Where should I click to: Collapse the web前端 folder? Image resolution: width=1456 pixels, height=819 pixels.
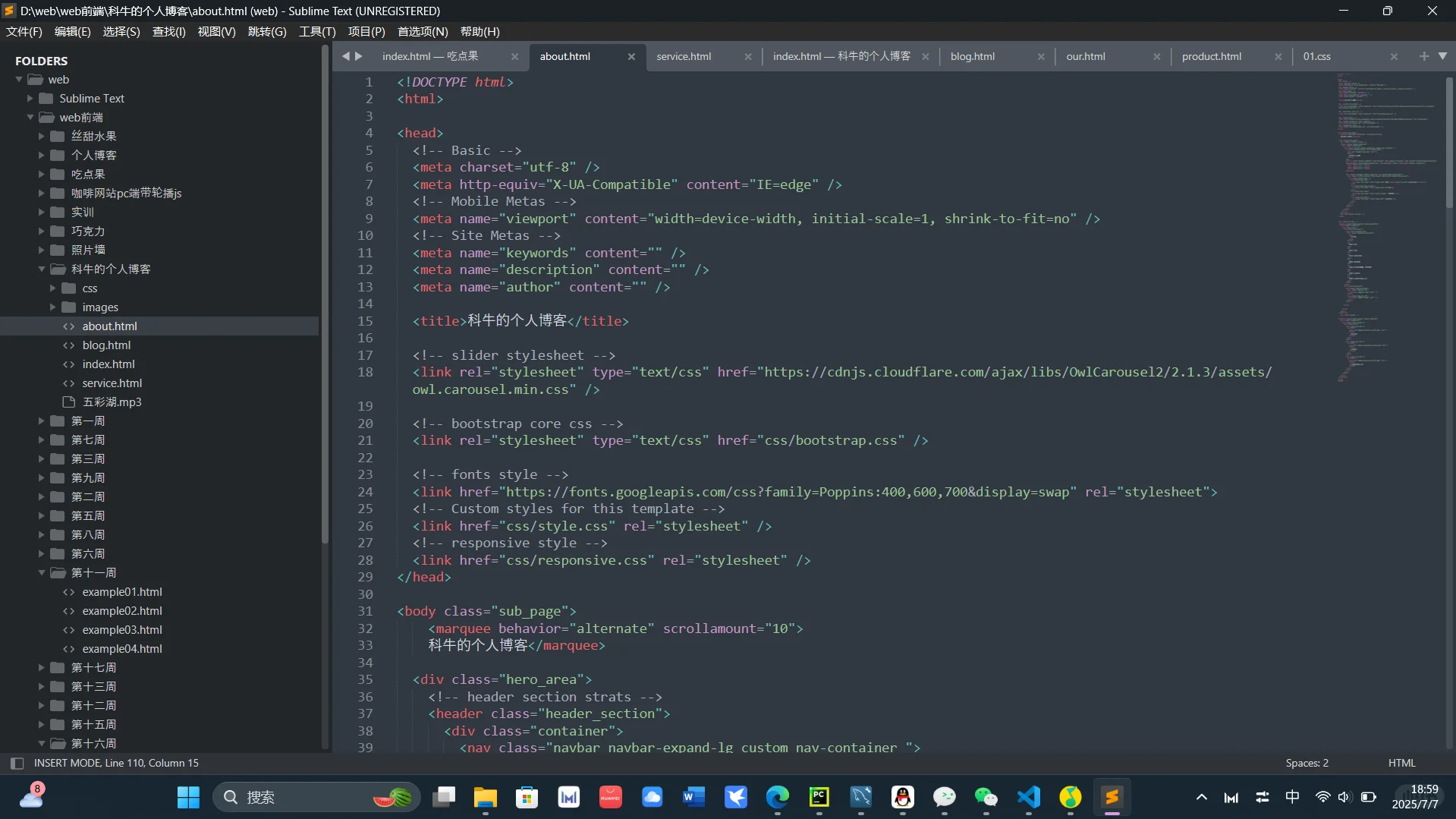coord(30,118)
